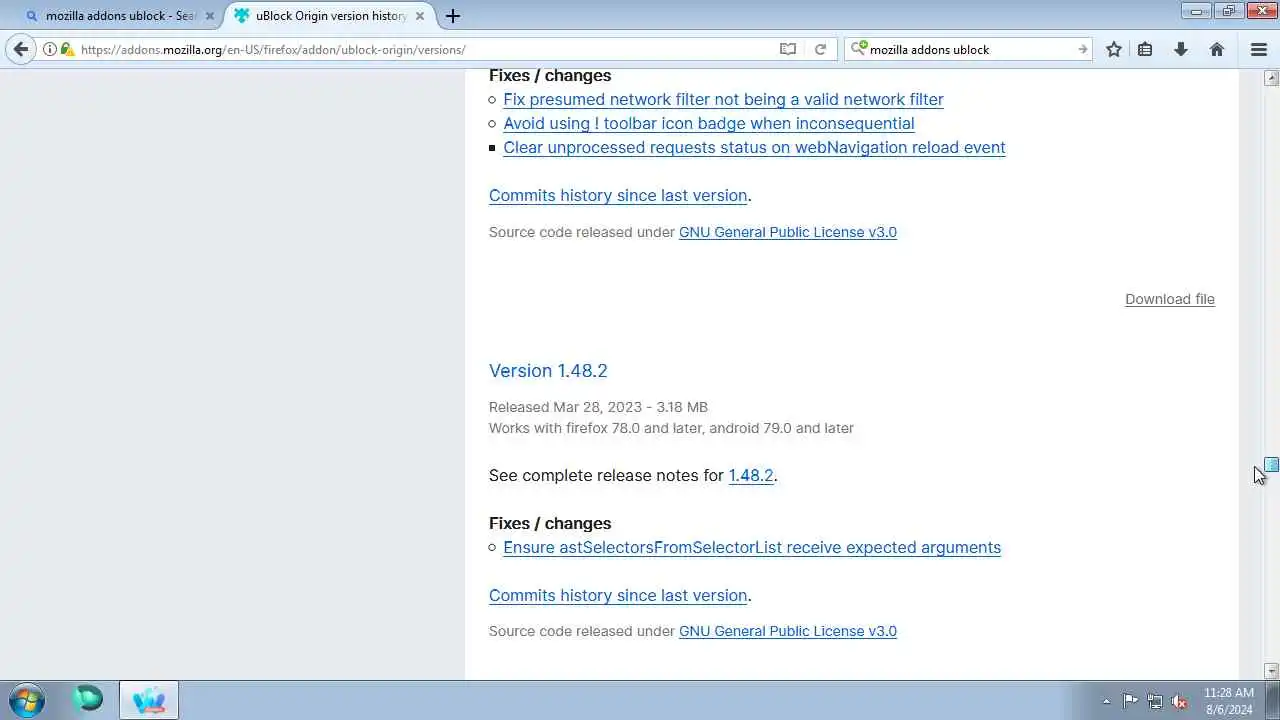Close the mozilla addons ublock search tab
This screenshot has width=1280, height=720.
point(210,16)
